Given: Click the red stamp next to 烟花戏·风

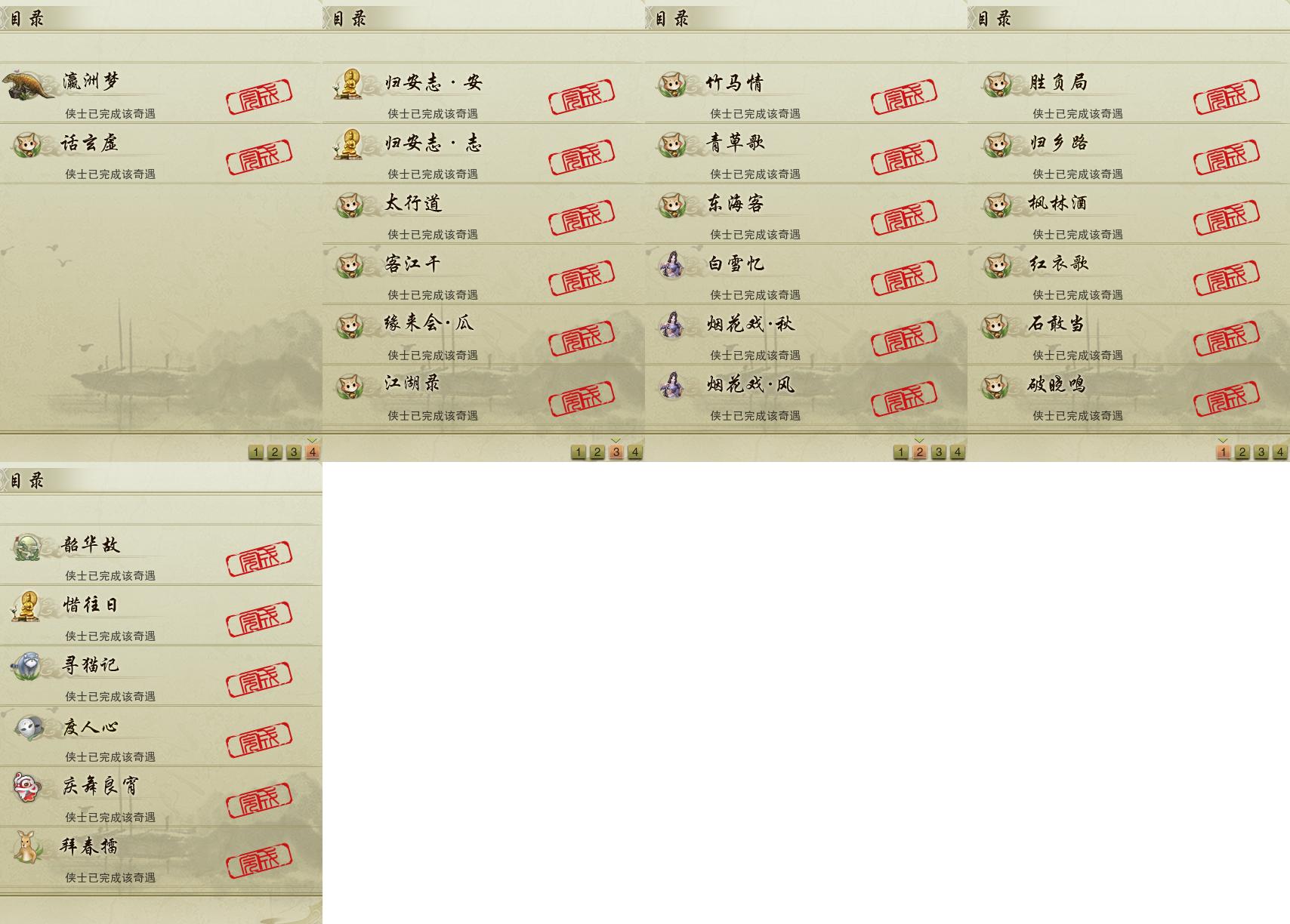Looking at the screenshot, I should (903, 399).
